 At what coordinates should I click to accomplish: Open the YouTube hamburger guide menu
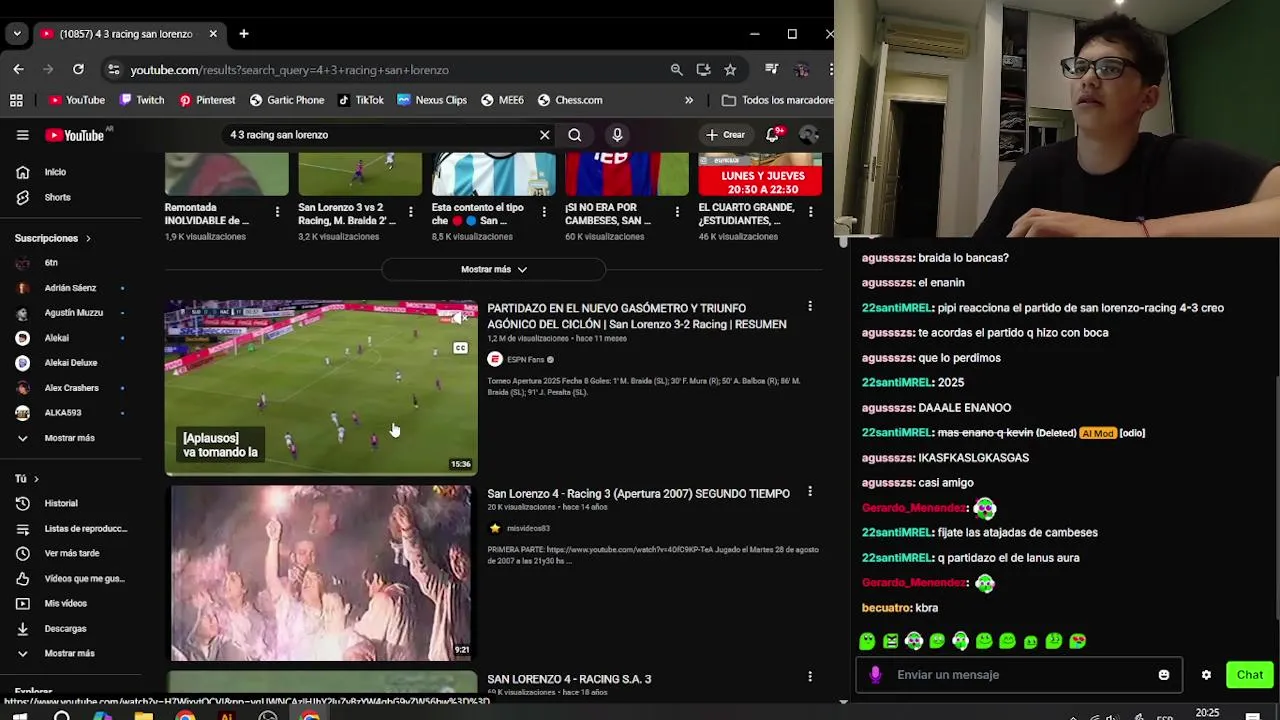point(22,135)
